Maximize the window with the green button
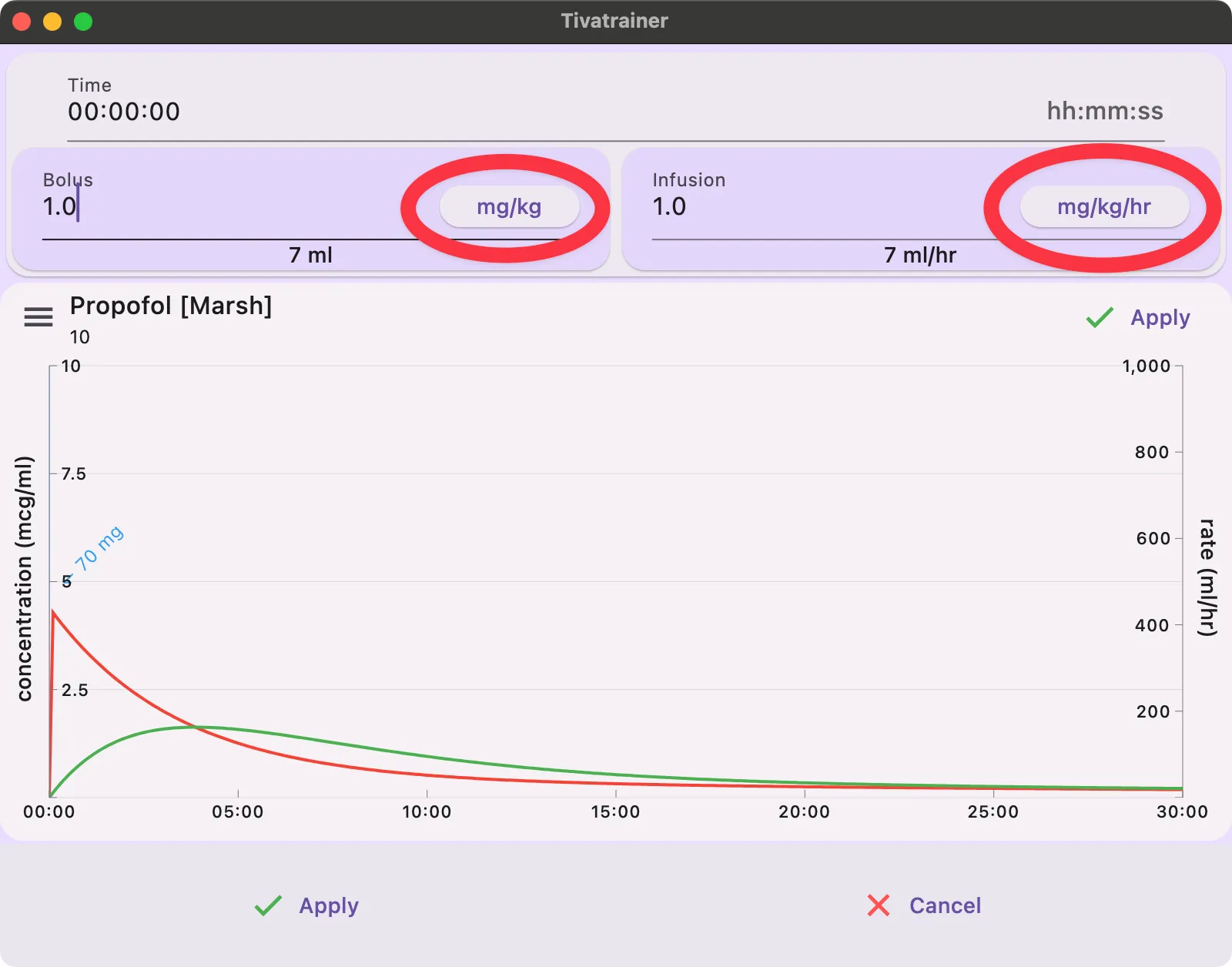1232x967 pixels. pyautogui.click(x=83, y=22)
